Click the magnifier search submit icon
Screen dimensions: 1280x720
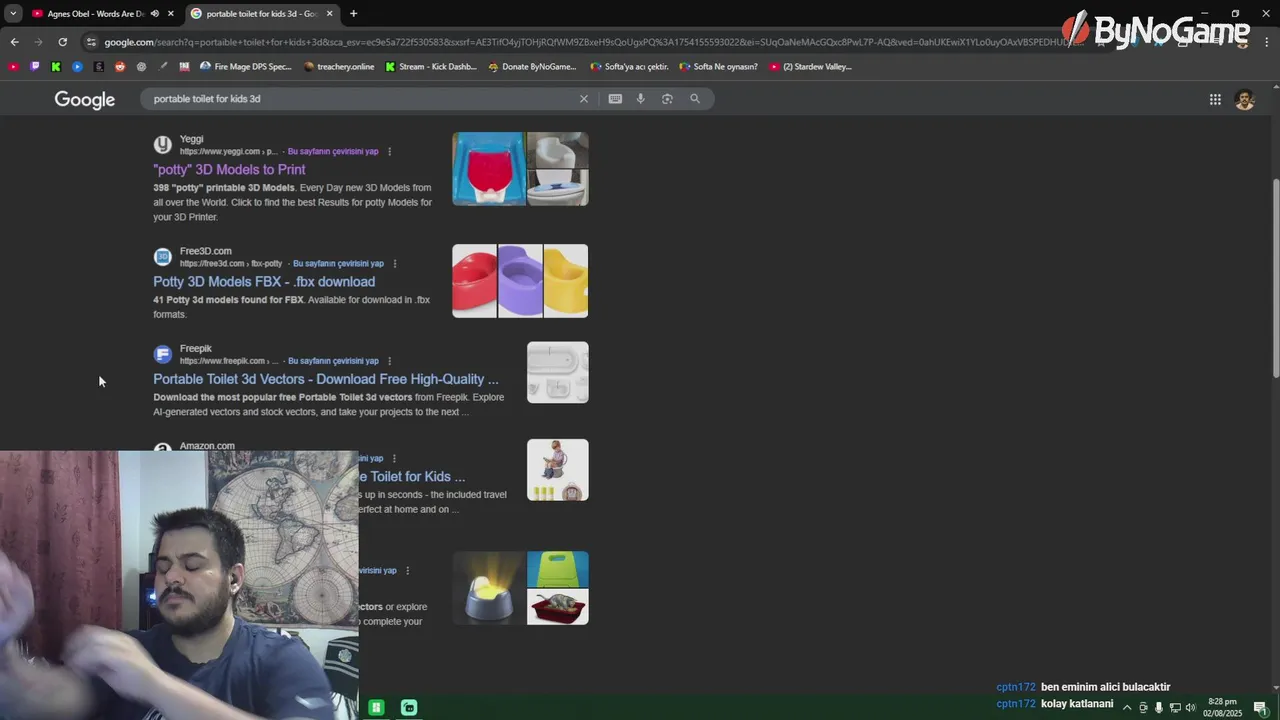[695, 99]
